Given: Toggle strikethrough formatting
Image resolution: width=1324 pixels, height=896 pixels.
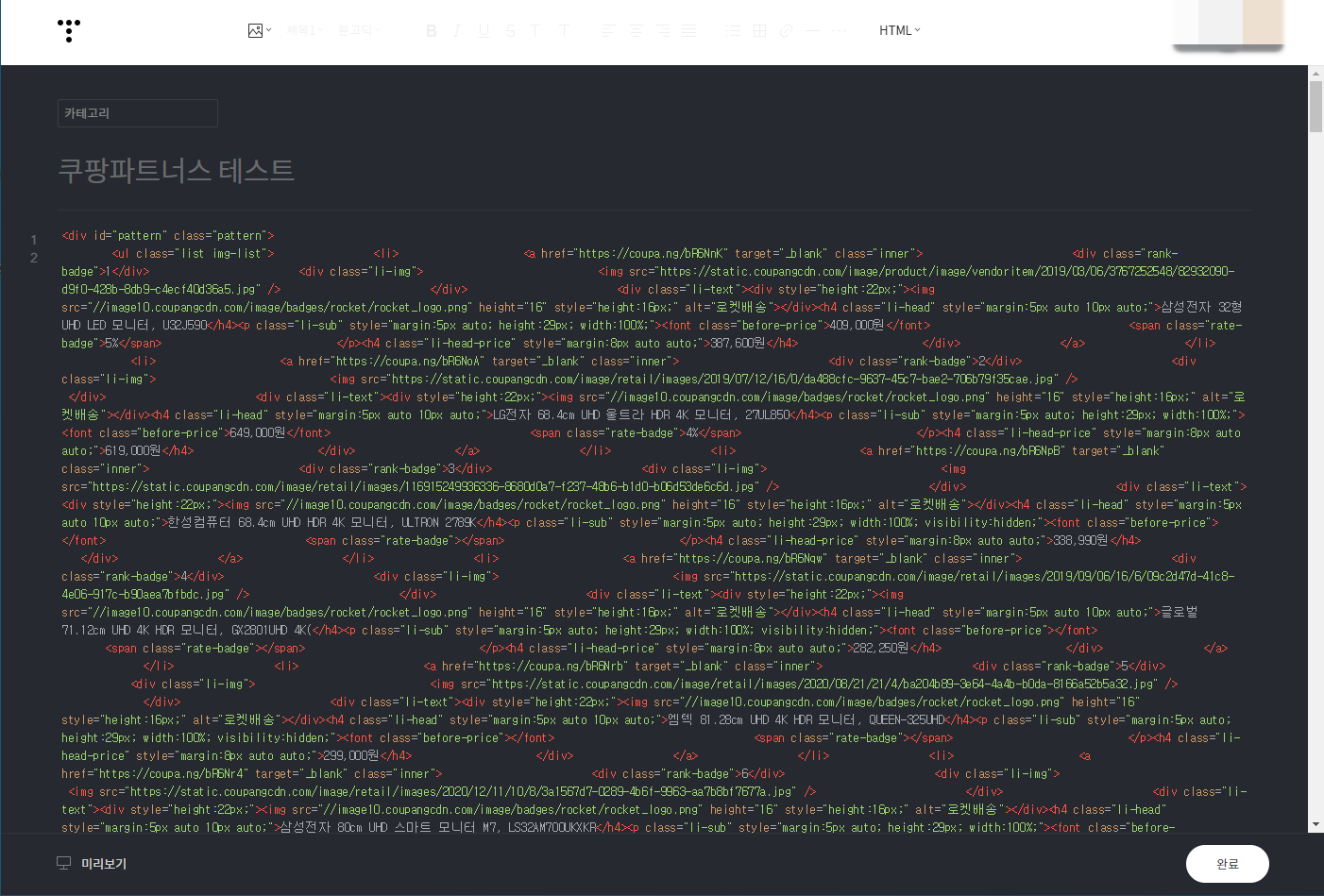Looking at the screenshot, I should coord(510,30).
